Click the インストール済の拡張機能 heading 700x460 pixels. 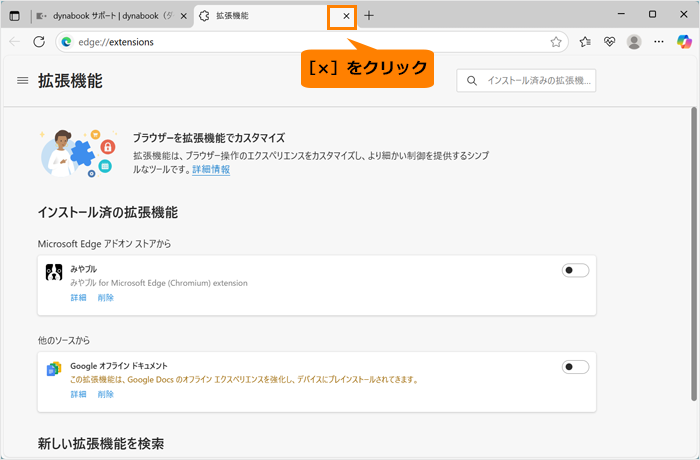tap(108, 213)
